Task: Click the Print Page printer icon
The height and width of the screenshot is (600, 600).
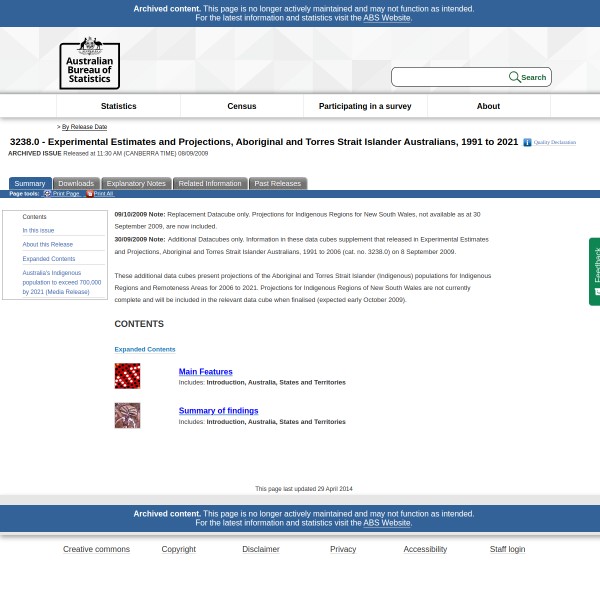Action: coord(47,194)
